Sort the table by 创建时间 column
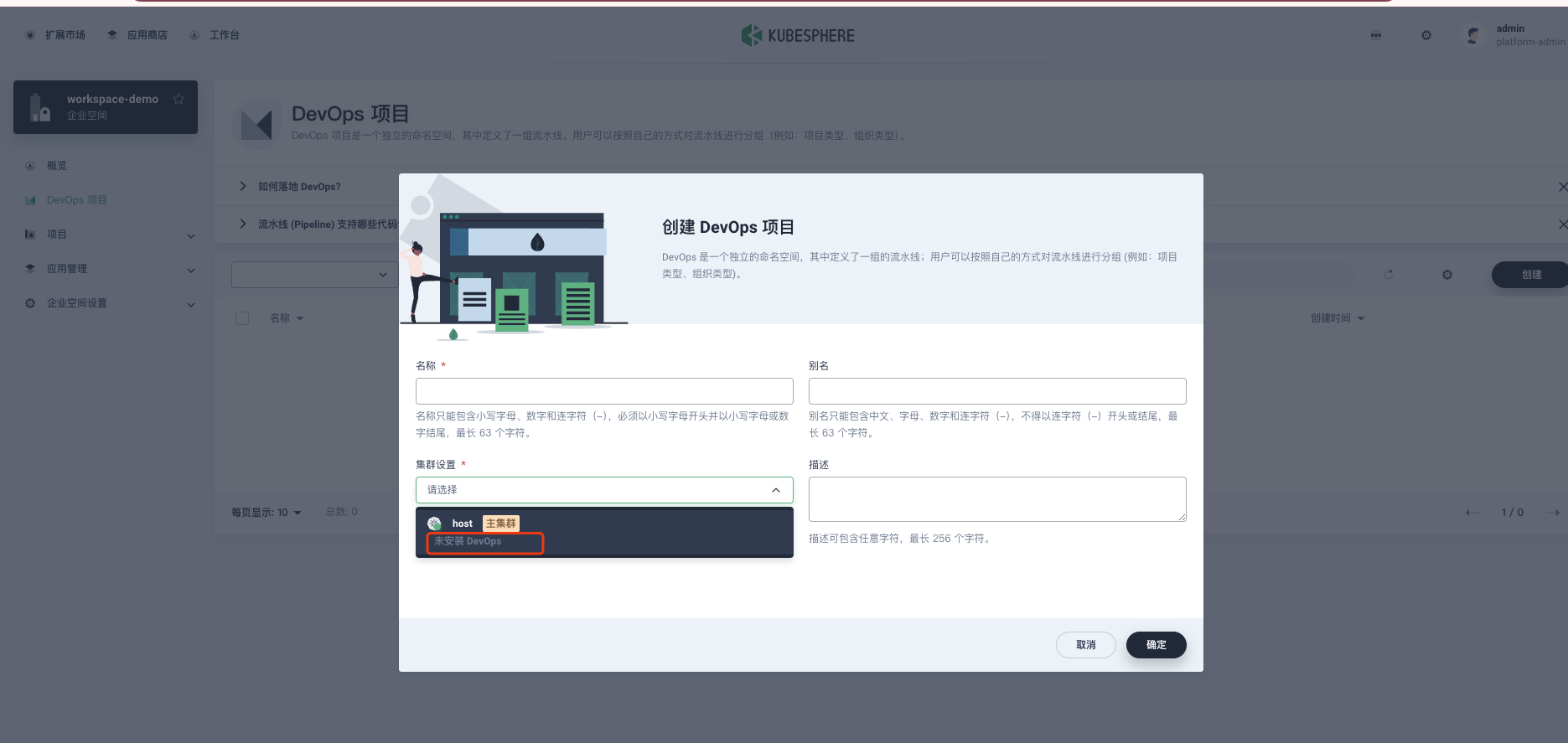This screenshot has width=1568, height=743. click(x=1338, y=318)
